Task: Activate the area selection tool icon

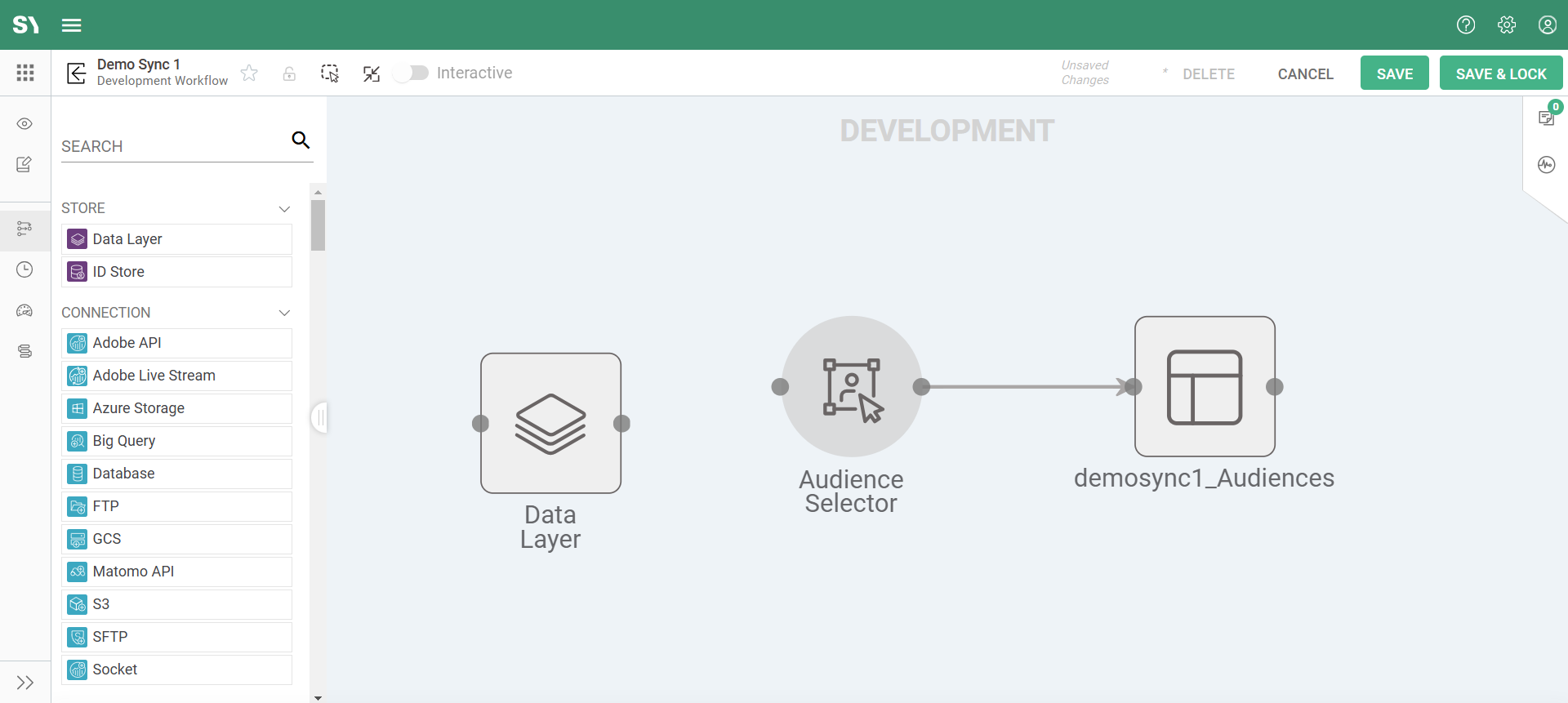Action: point(330,73)
